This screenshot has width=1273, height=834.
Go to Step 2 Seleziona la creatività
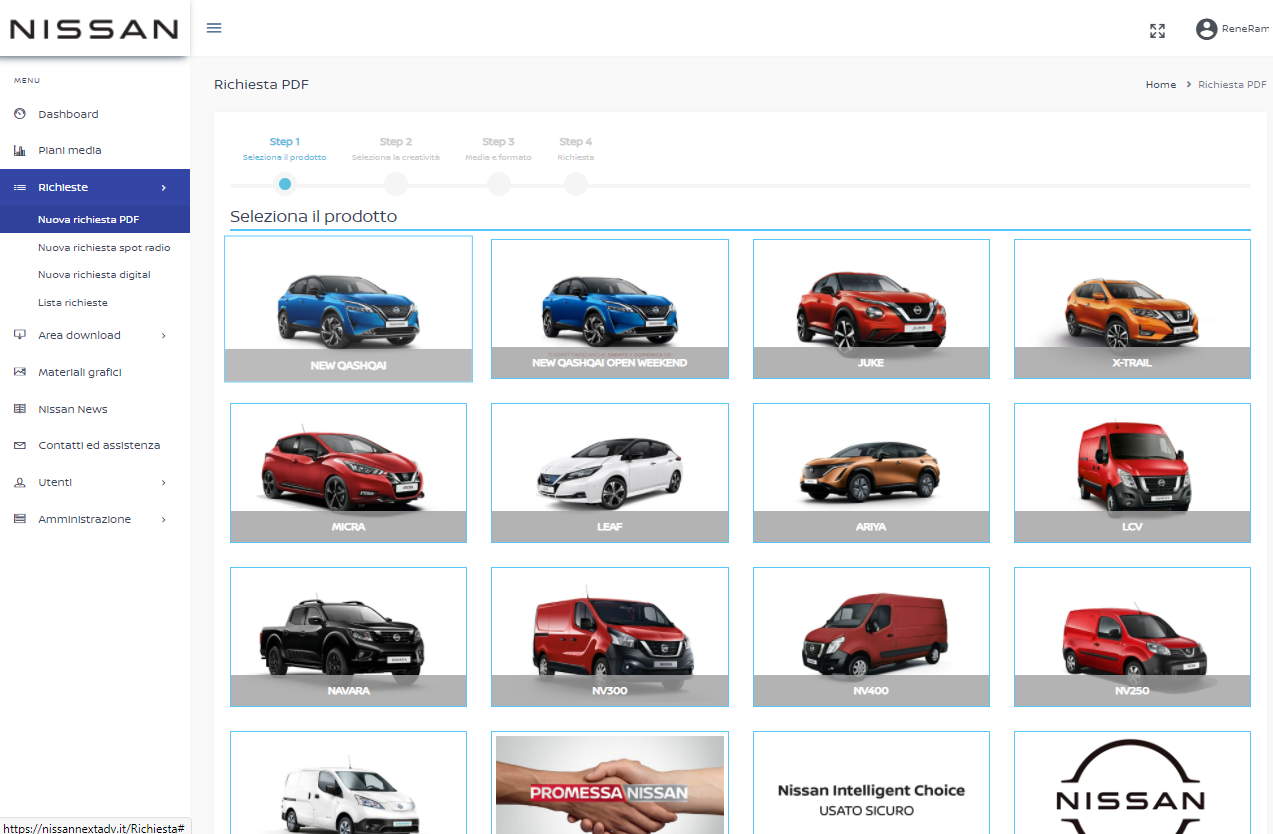click(x=396, y=149)
